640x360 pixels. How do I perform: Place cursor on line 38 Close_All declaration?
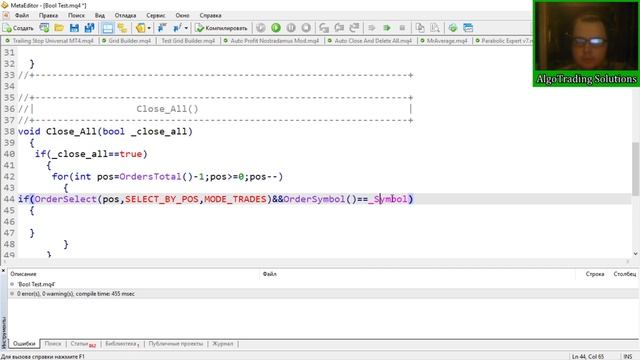(x=105, y=131)
